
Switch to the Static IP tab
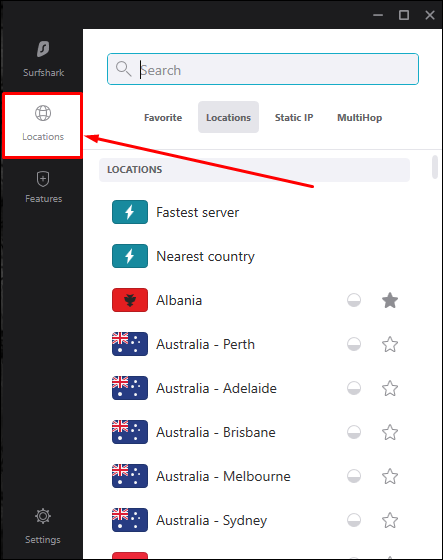(294, 118)
